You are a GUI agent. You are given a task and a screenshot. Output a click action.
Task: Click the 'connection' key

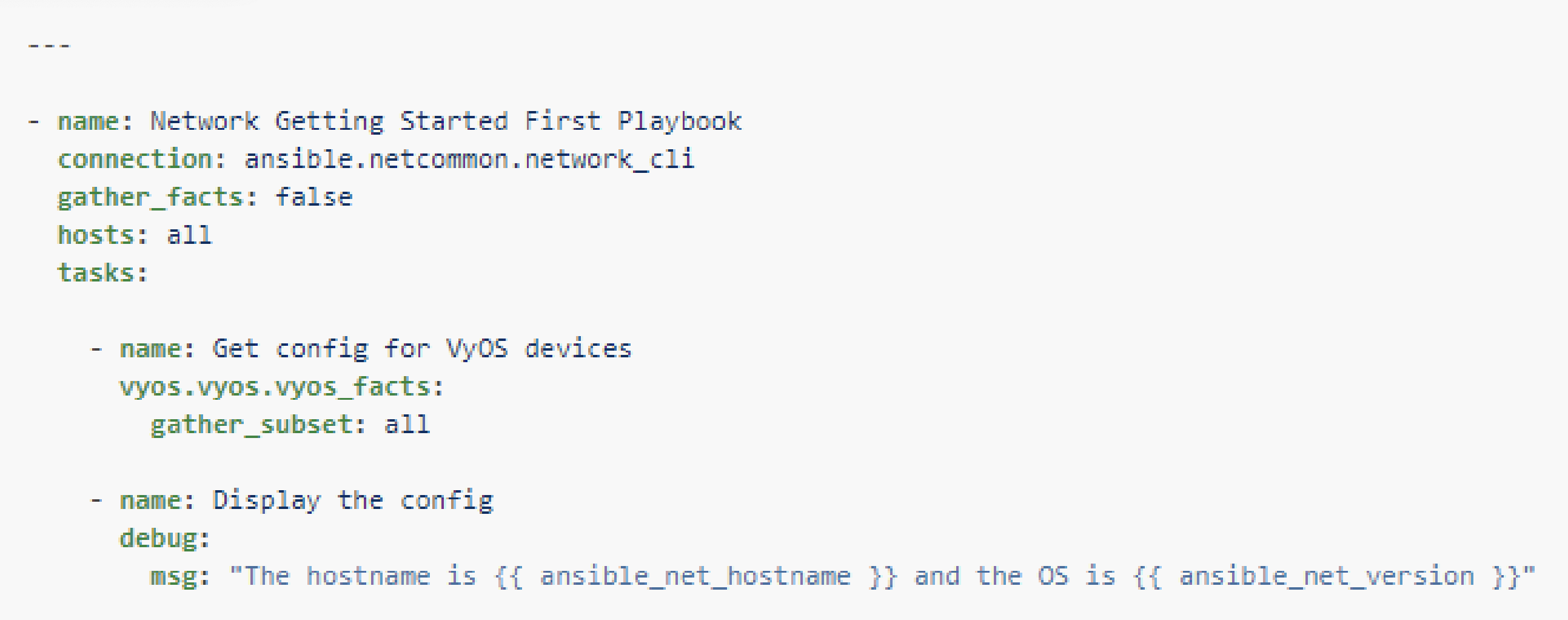135,160
